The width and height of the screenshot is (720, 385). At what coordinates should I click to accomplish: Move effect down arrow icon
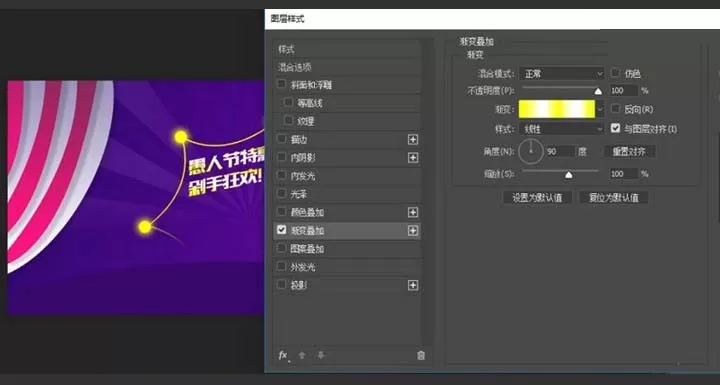[321, 356]
